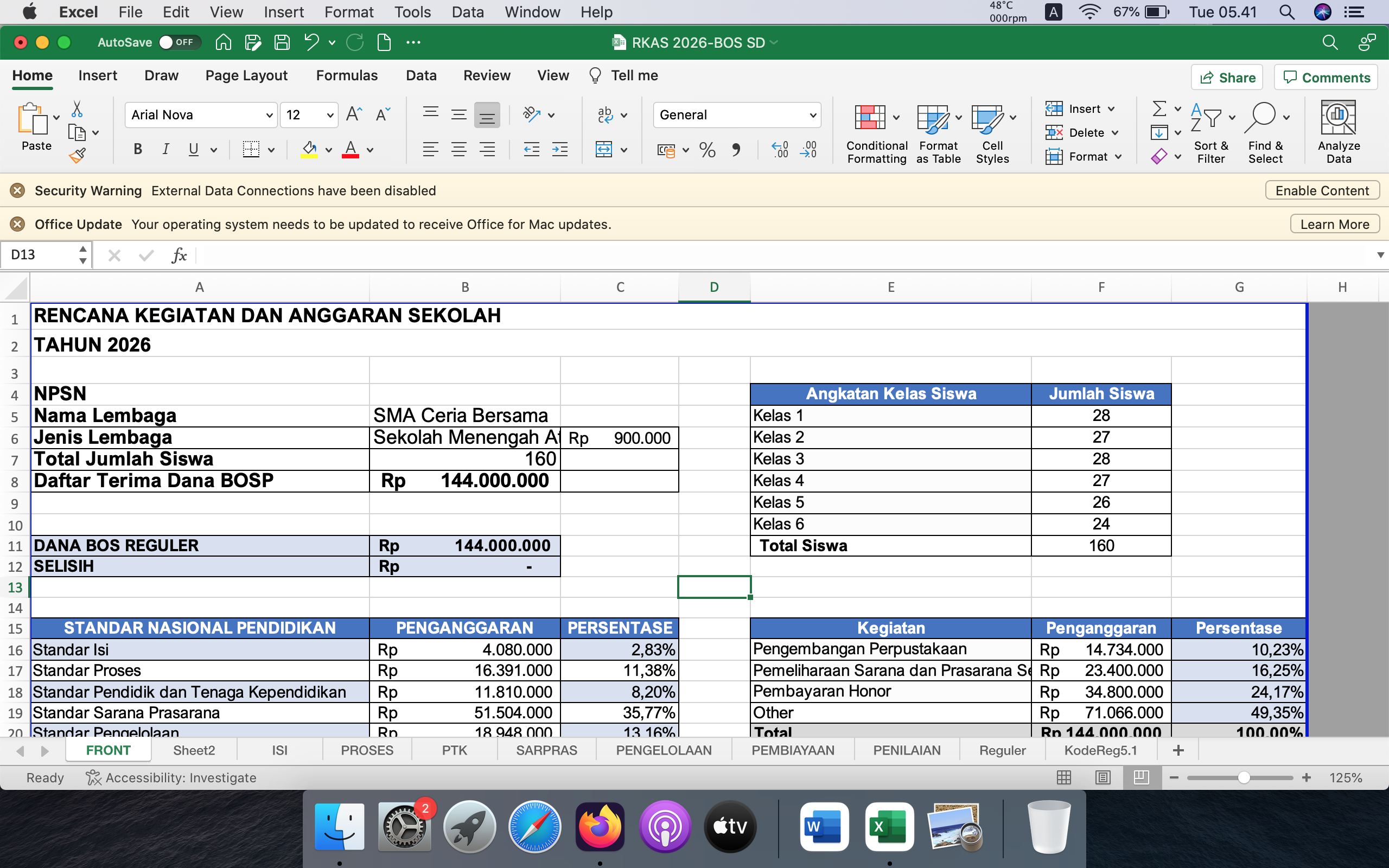Expand the General number format dropdown
This screenshot has width=1389, height=868.
tap(813, 116)
